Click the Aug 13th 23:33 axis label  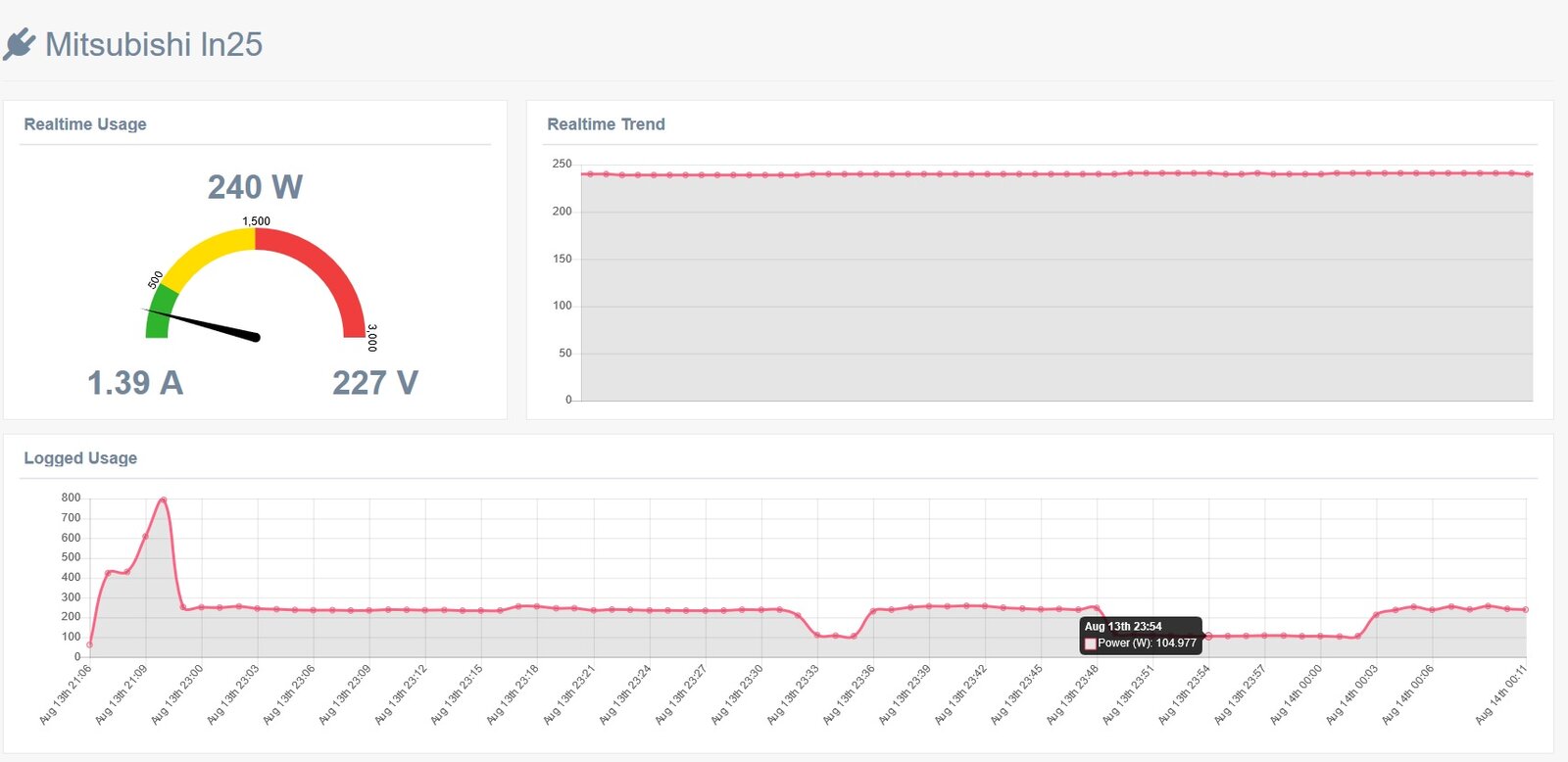[793, 694]
